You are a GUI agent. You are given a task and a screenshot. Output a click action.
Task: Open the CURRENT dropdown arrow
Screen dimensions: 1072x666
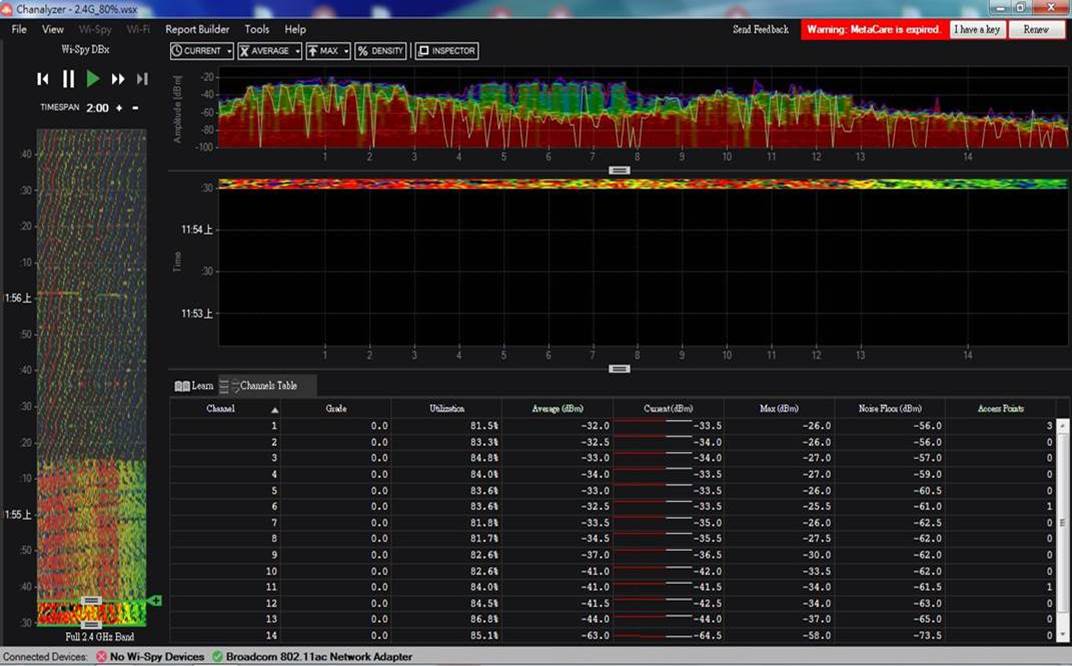coord(229,51)
